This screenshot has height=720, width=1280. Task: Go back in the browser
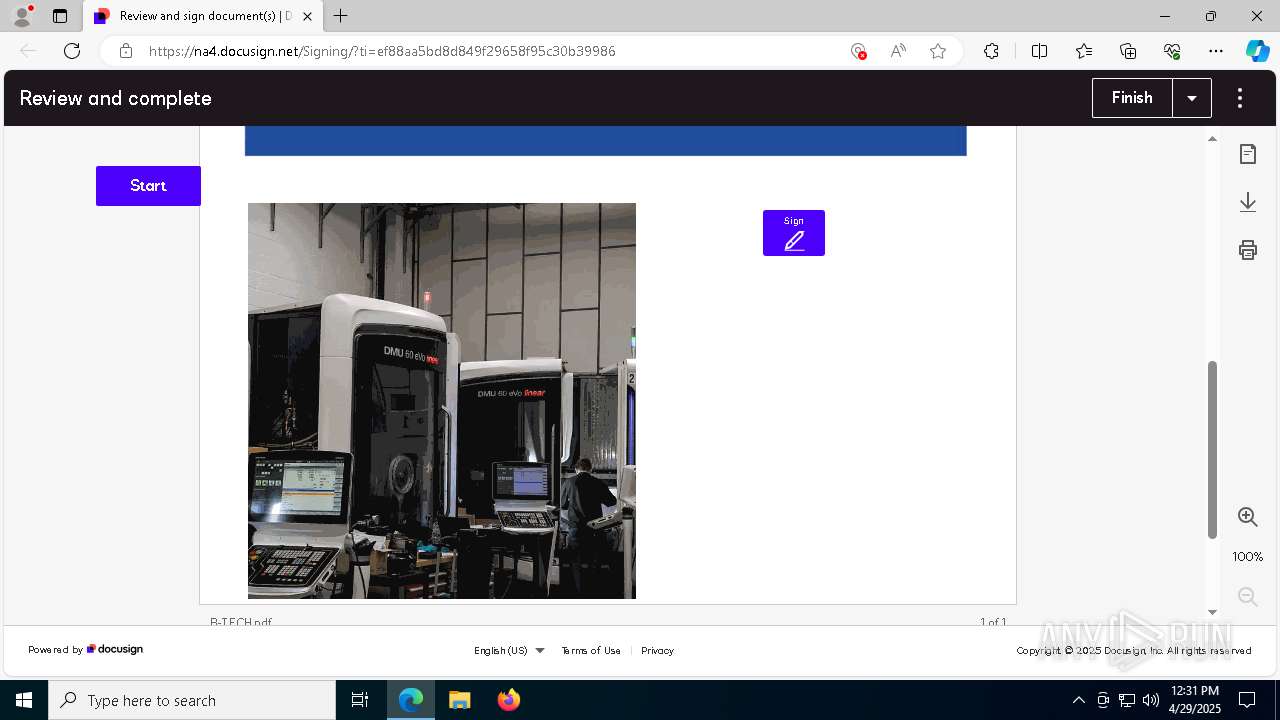pos(28,51)
